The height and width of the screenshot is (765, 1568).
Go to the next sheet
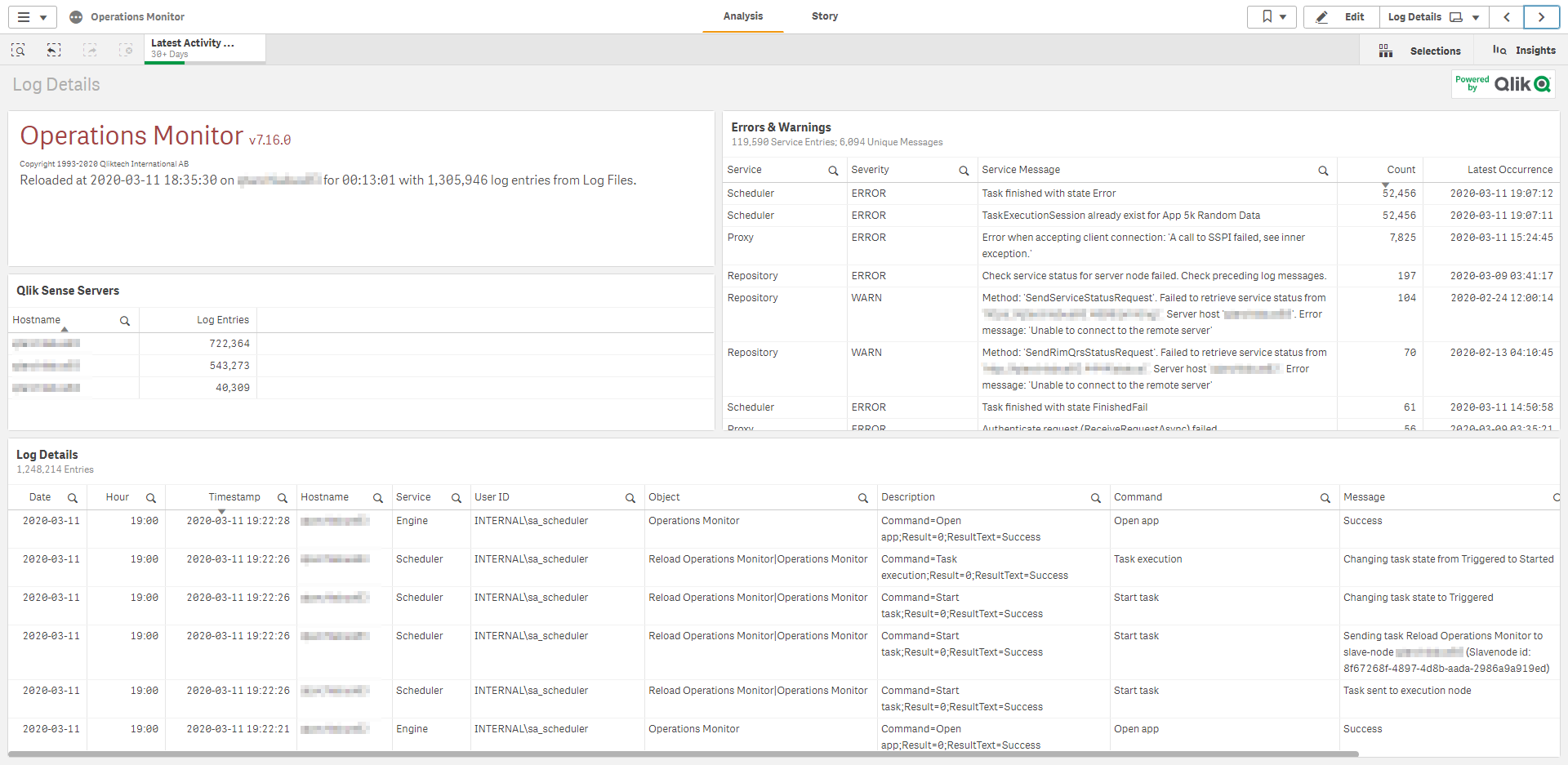[x=1541, y=17]
